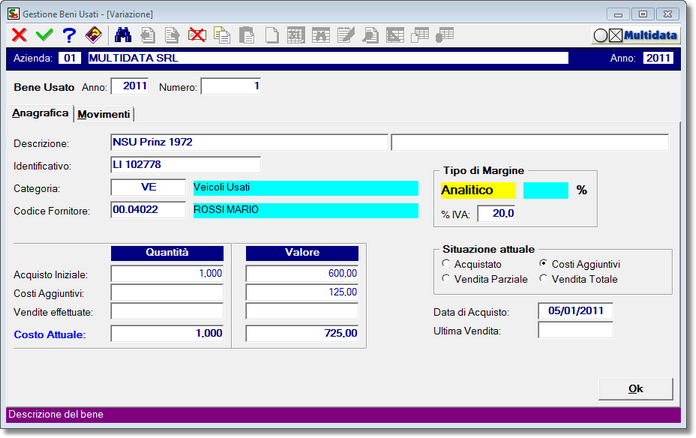Screen dimensions: 696x438
Task: Click the calendar toolbar icon
Action: 320,35
